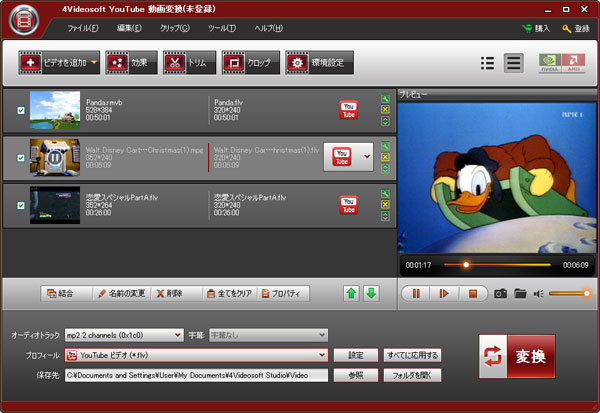The height and width of the screenshot is (413, 600).
Task: Click green settings icon on 恋愛スペシャル row
Action: 385,194
